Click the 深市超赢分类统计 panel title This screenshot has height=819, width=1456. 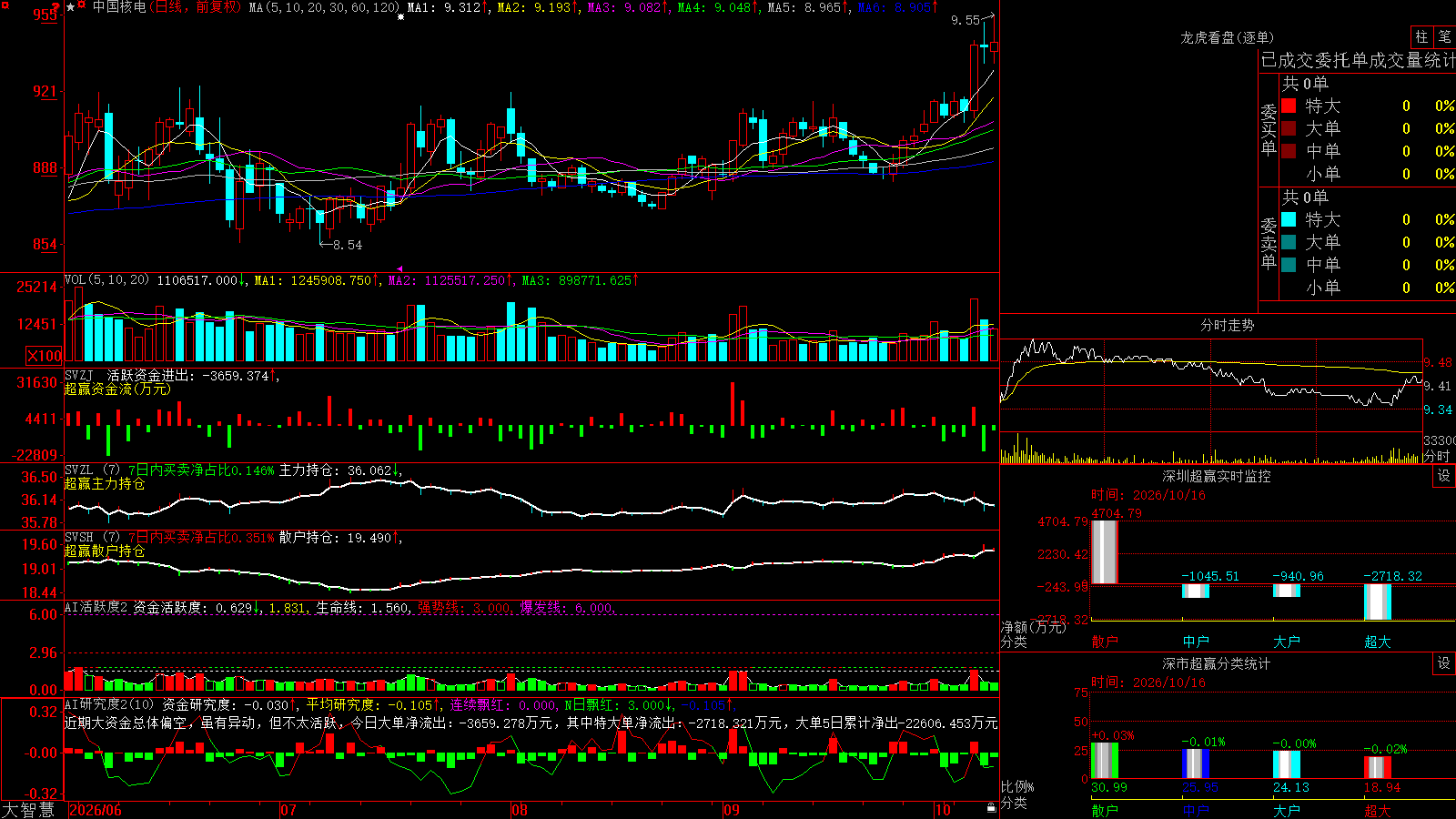pyautogui.click(x=1217, y=663)
